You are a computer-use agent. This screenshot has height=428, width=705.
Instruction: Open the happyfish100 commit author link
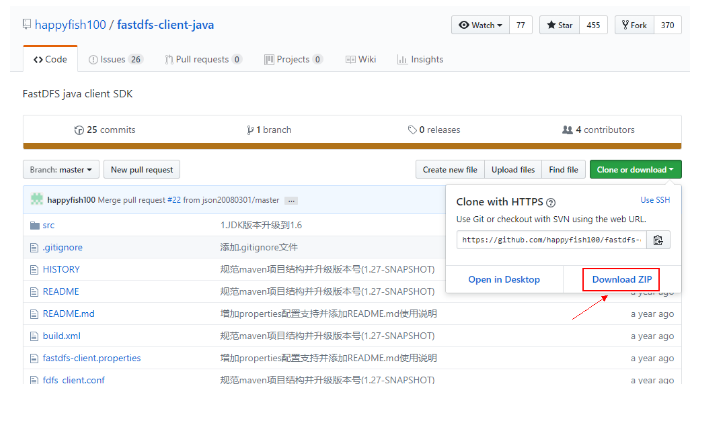71,200
